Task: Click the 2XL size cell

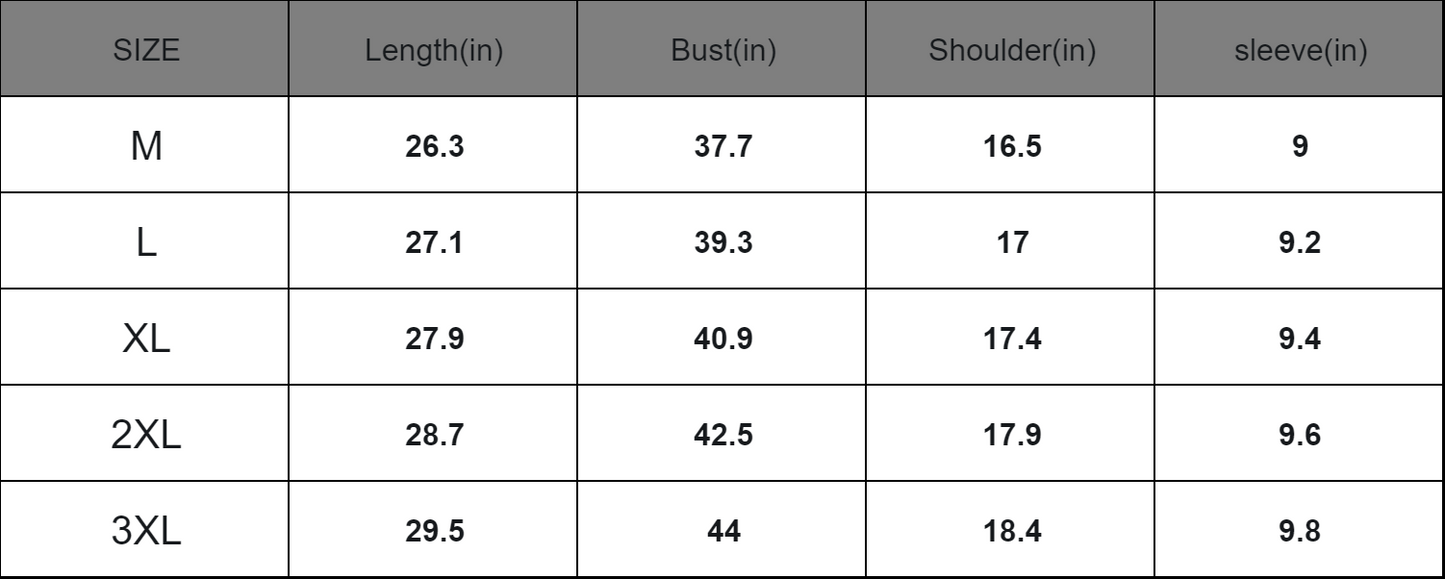Action: pos(146,436)
